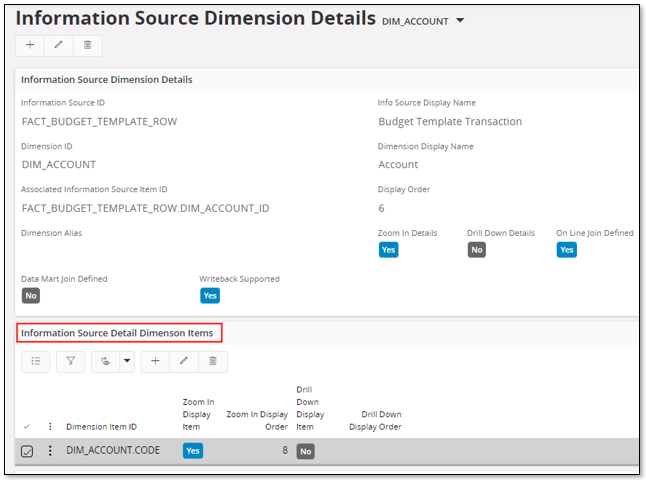Expand the dropdown arrow beside the settings icon

(127, 361)
